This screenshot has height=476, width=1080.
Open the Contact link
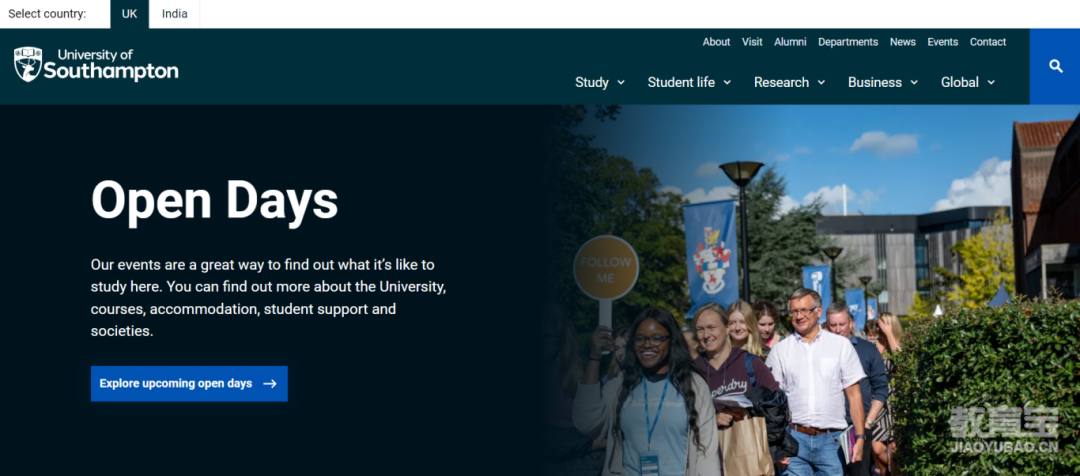pos(988,42)
